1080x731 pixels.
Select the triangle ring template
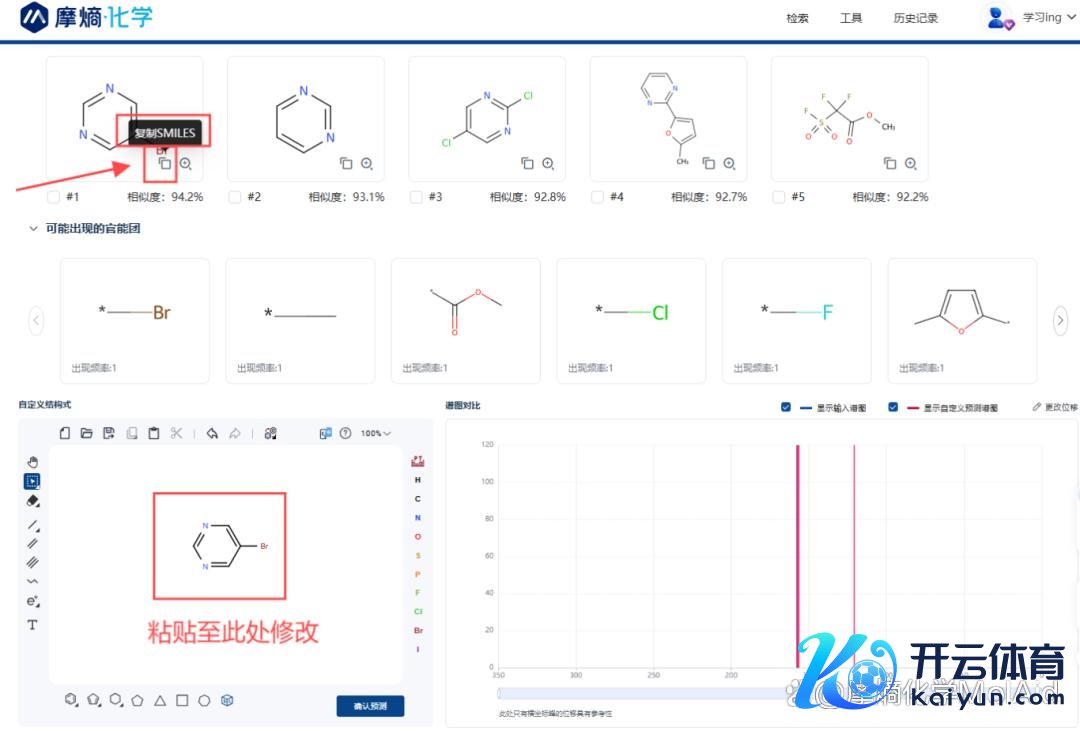pyautogui.click(x=160, y=701)
